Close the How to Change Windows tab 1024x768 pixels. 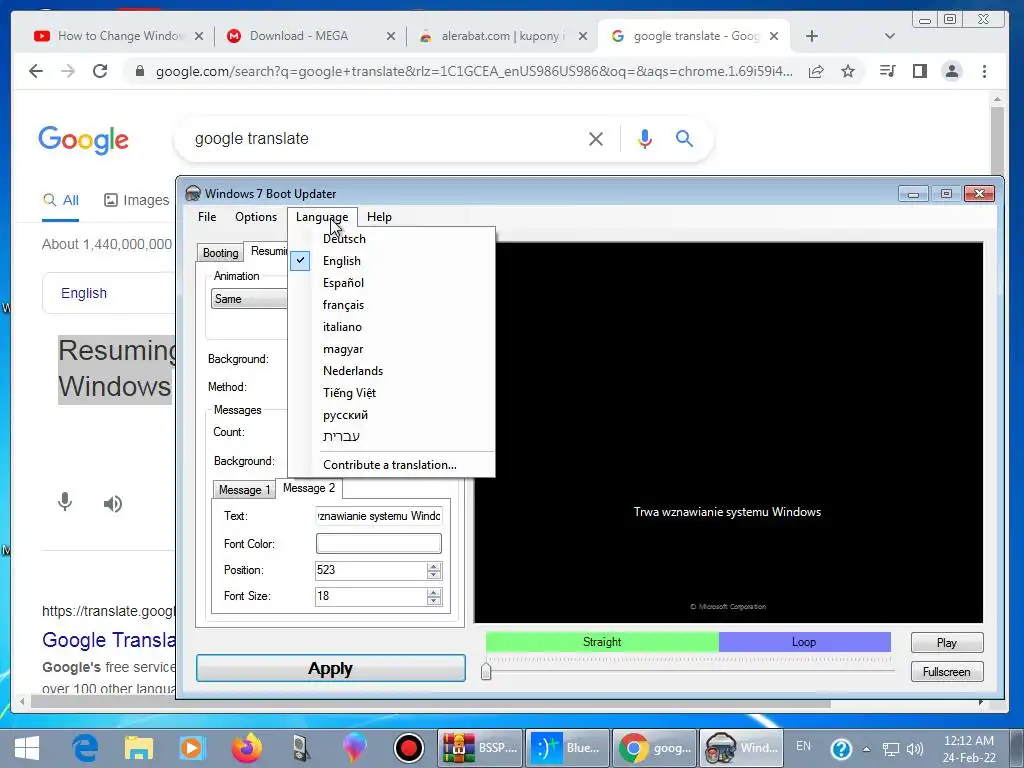pyautogui.click(x=199, y=36)
